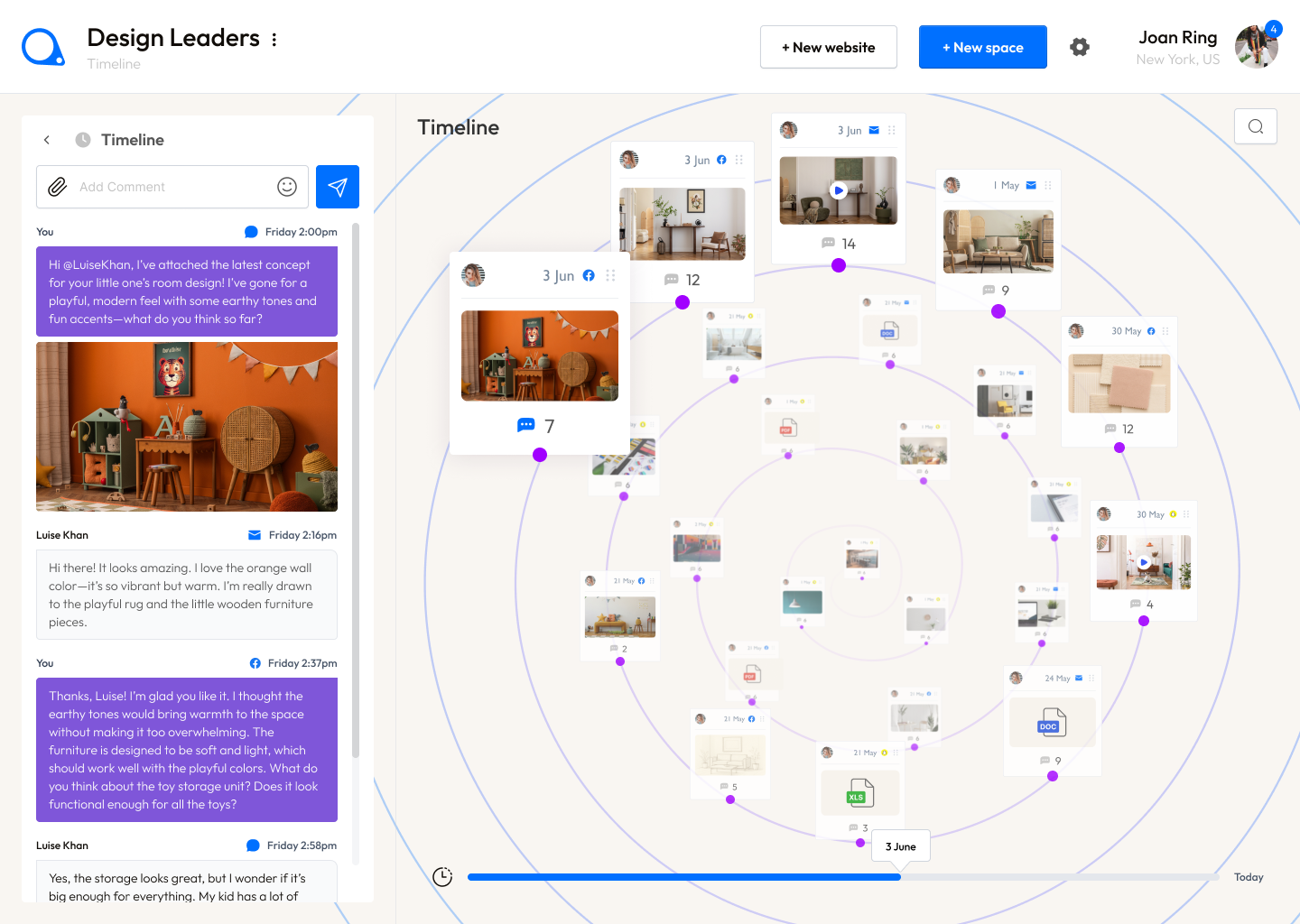
Task: Collapse Timeline panel with back chevron
Action: [x=47, y=140]
